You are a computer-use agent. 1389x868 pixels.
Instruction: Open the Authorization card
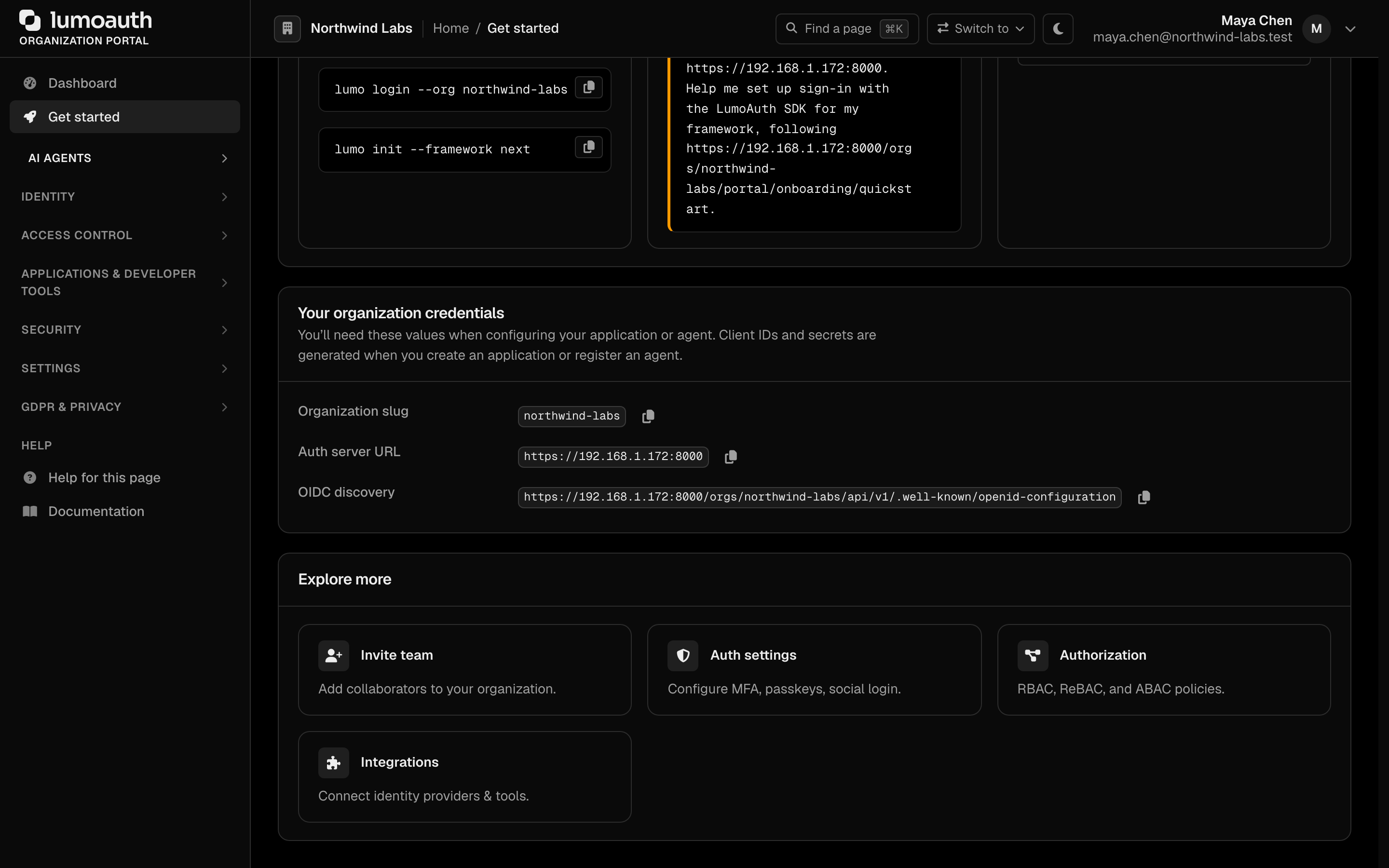click(x=1163, y=670)
